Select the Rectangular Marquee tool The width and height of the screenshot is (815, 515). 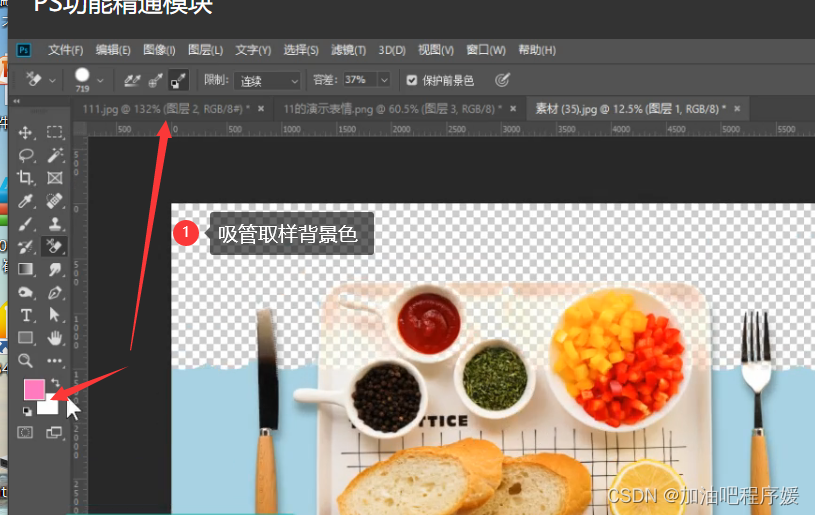(55, 133)
